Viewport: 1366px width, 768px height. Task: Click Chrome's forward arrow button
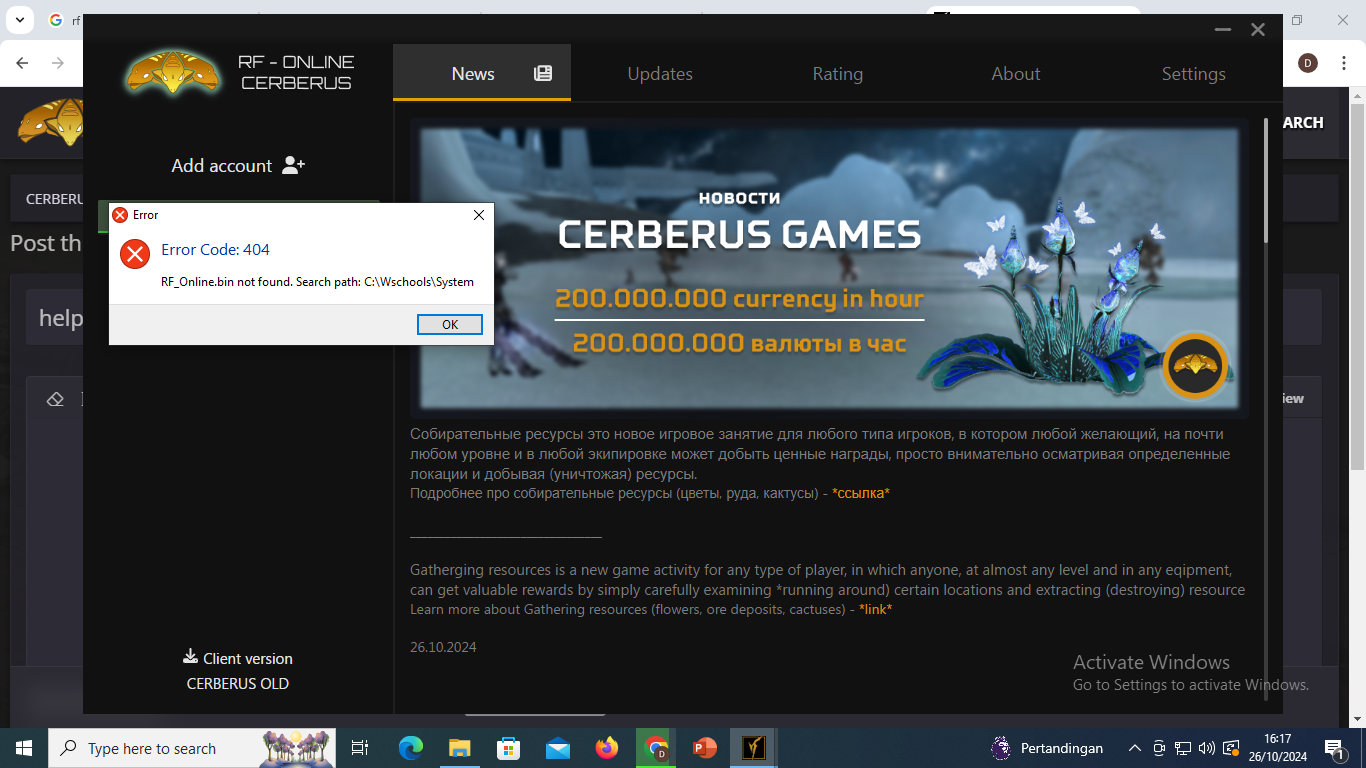coord(58,63)
